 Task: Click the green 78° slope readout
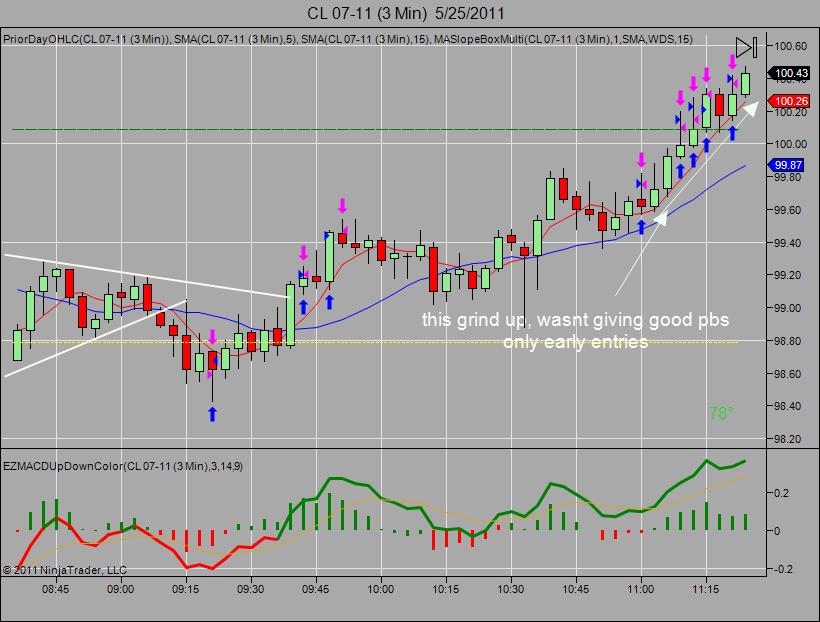(721, 413)
